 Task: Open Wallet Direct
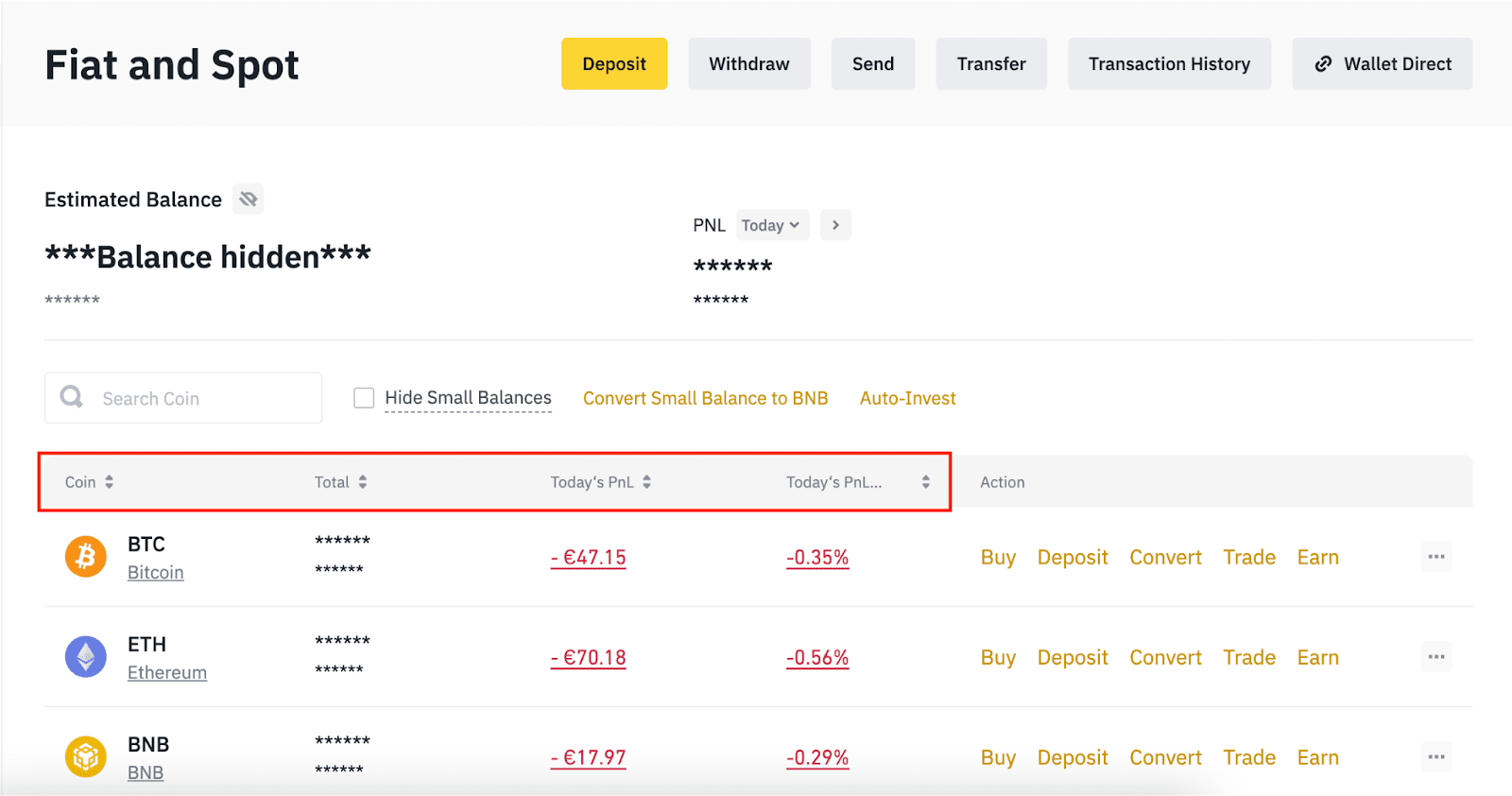point(1382,64)
